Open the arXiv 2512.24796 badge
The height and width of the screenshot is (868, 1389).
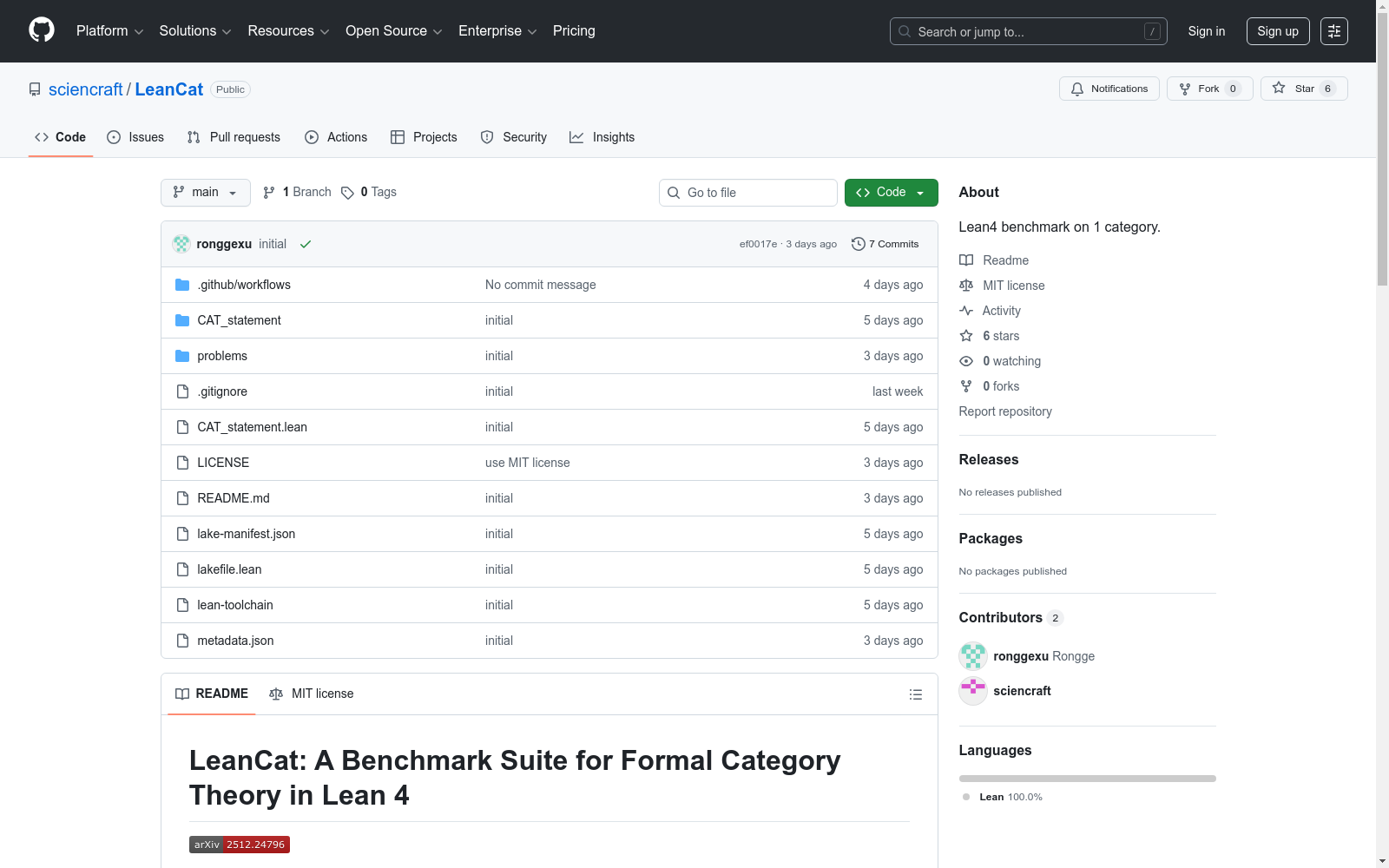240,845
